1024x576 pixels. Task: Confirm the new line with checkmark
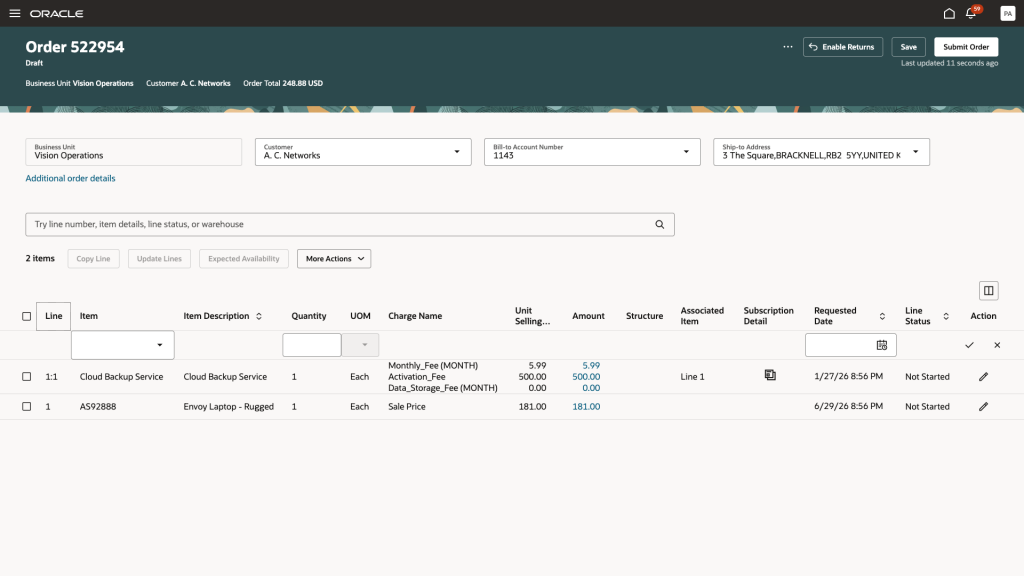pos(969,345)
